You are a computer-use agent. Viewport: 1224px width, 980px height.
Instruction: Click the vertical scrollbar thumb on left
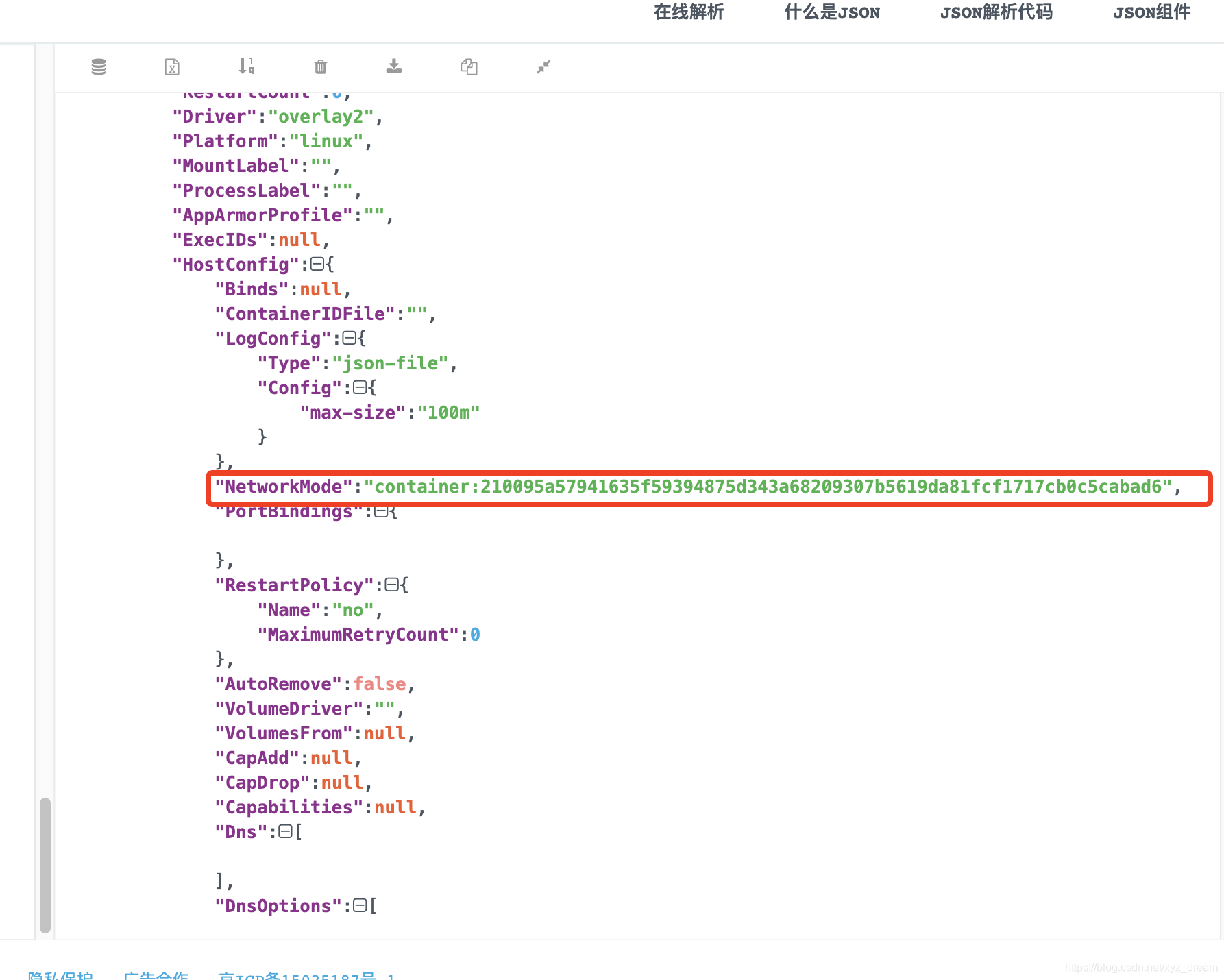tap(45, 865)
